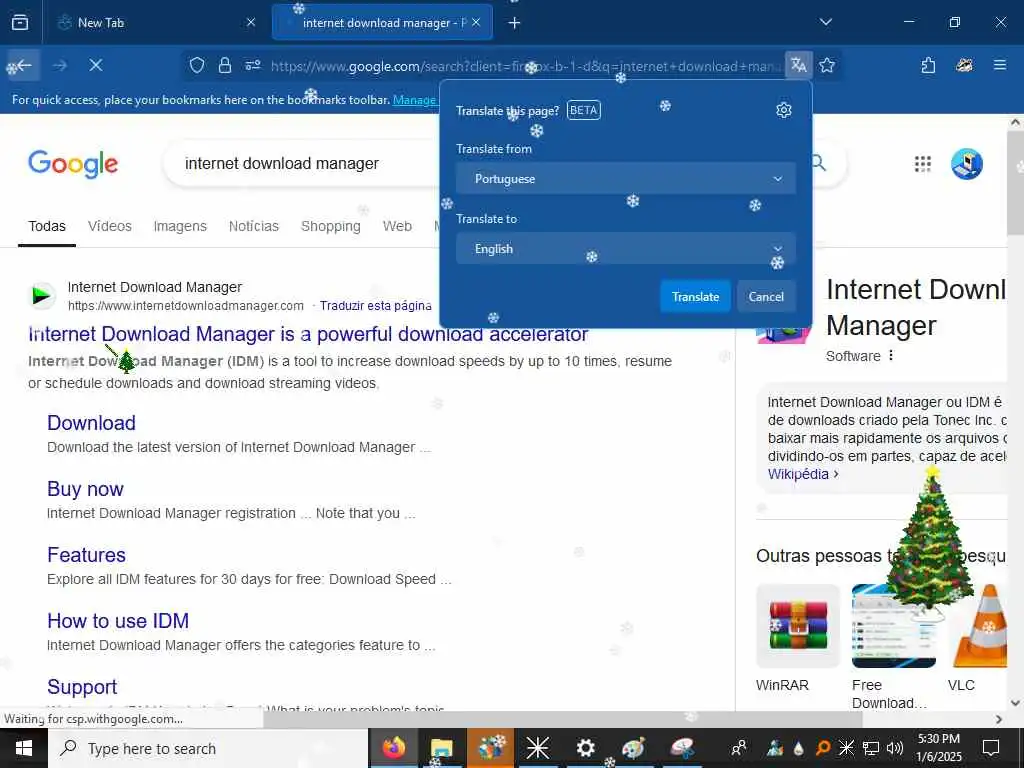View site security via the padlock icon
This screenshot has height=768, width=1024.
click(225, 65)
